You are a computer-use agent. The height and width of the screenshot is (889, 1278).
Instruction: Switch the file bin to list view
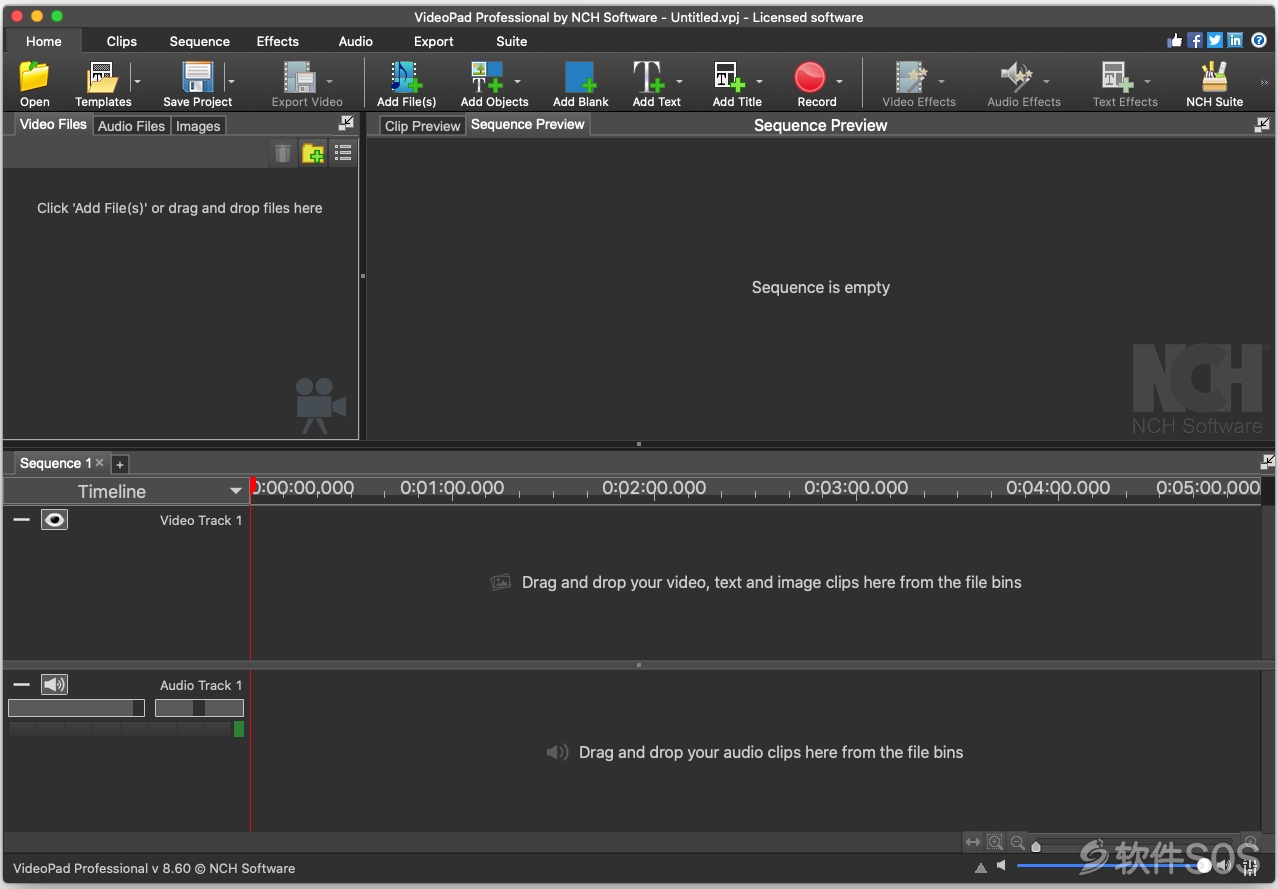click(343, 153)
